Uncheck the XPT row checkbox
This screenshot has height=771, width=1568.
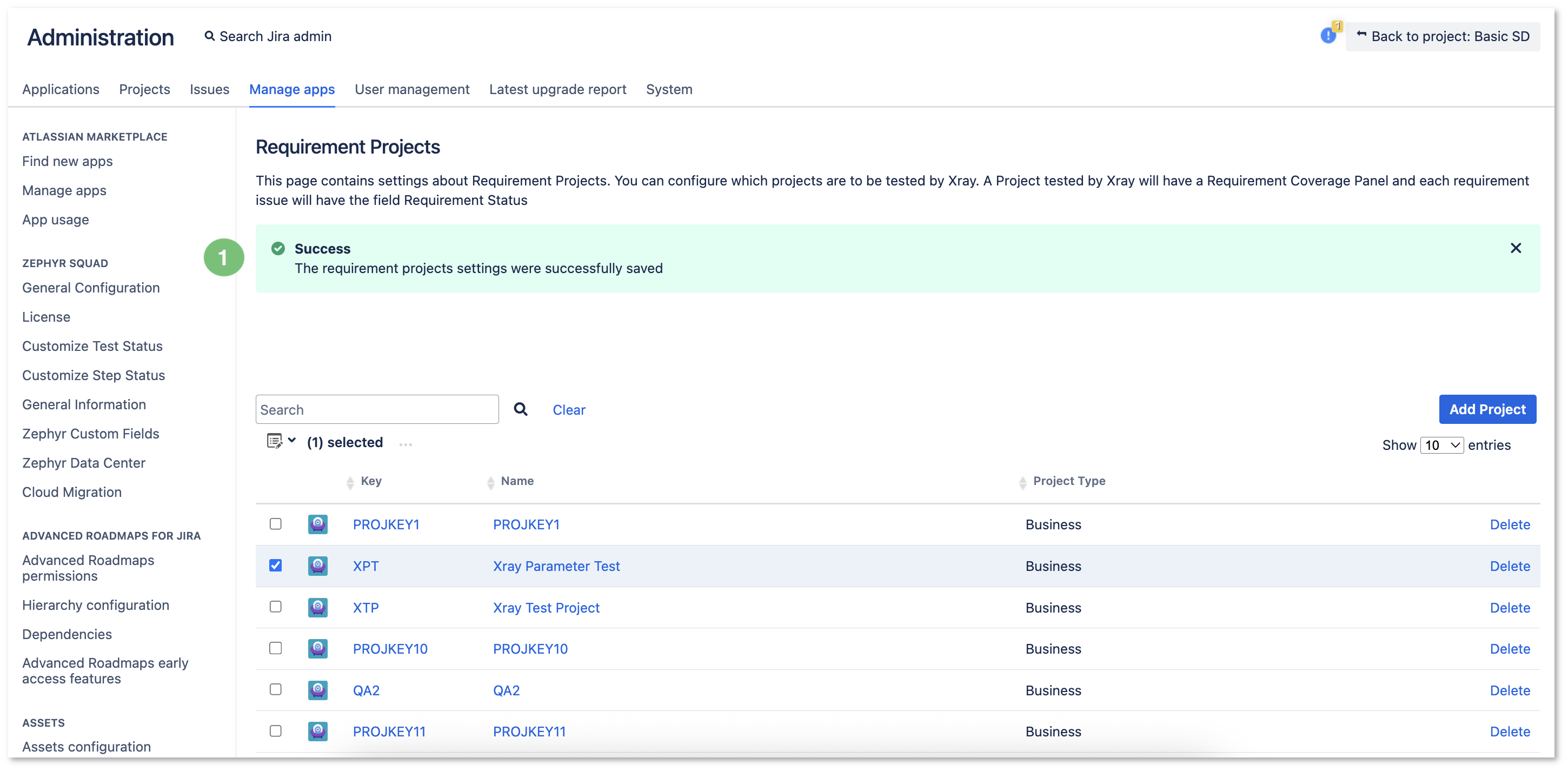click(x=276, y=566)
